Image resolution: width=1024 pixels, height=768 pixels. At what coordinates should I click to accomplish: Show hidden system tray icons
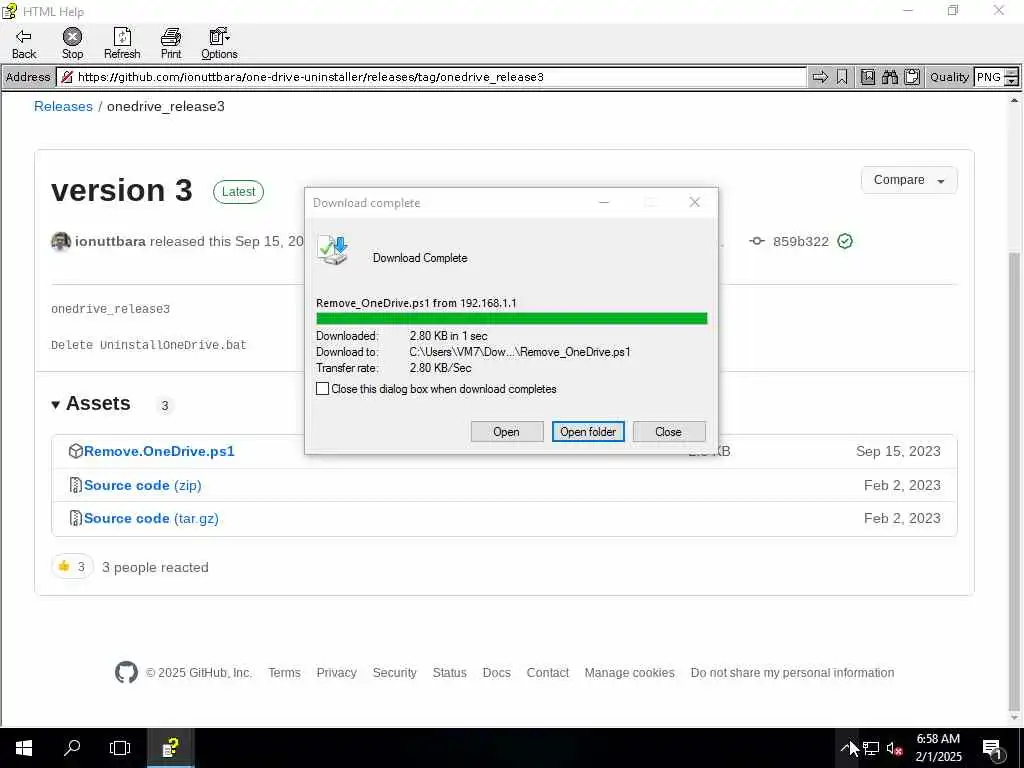tap(846, 748)
